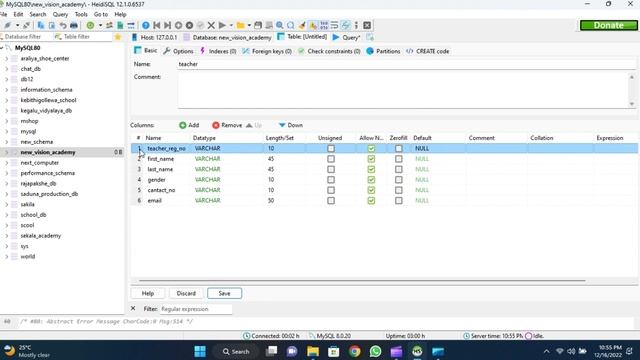Click the new query tab icon
The image size is (640, 360).
click(370, 37)
